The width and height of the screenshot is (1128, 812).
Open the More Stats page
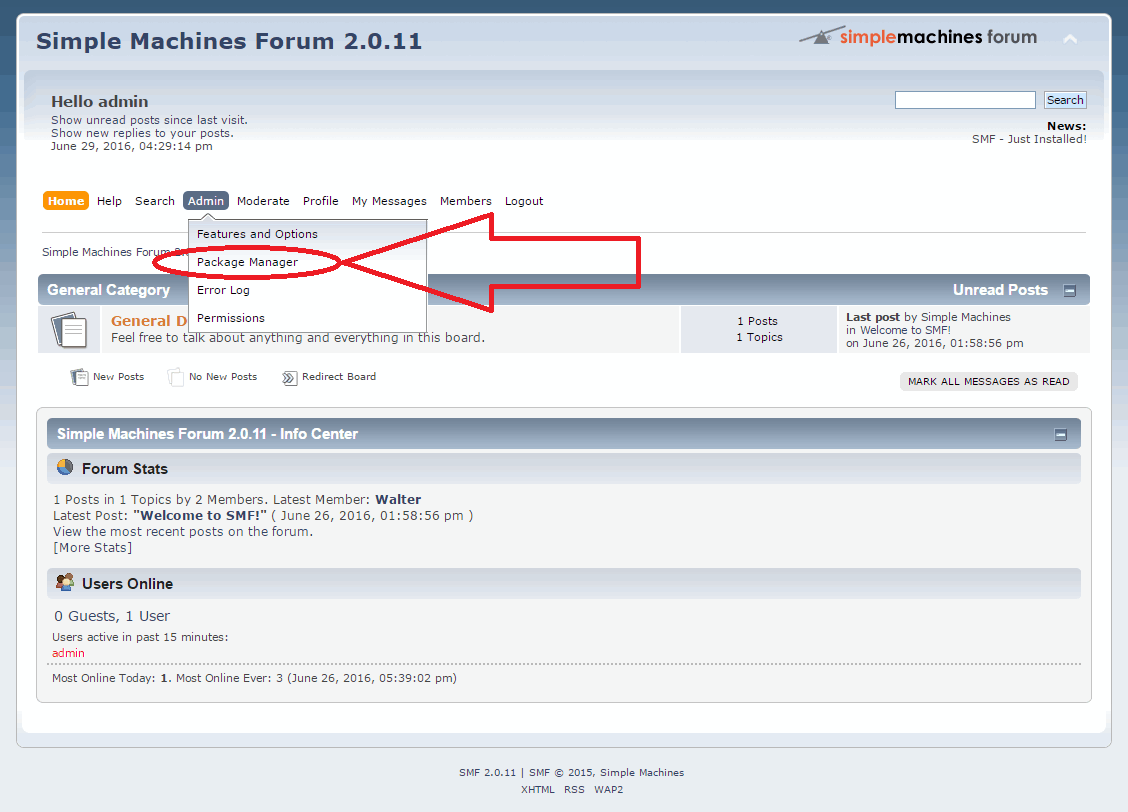point(92,547)
